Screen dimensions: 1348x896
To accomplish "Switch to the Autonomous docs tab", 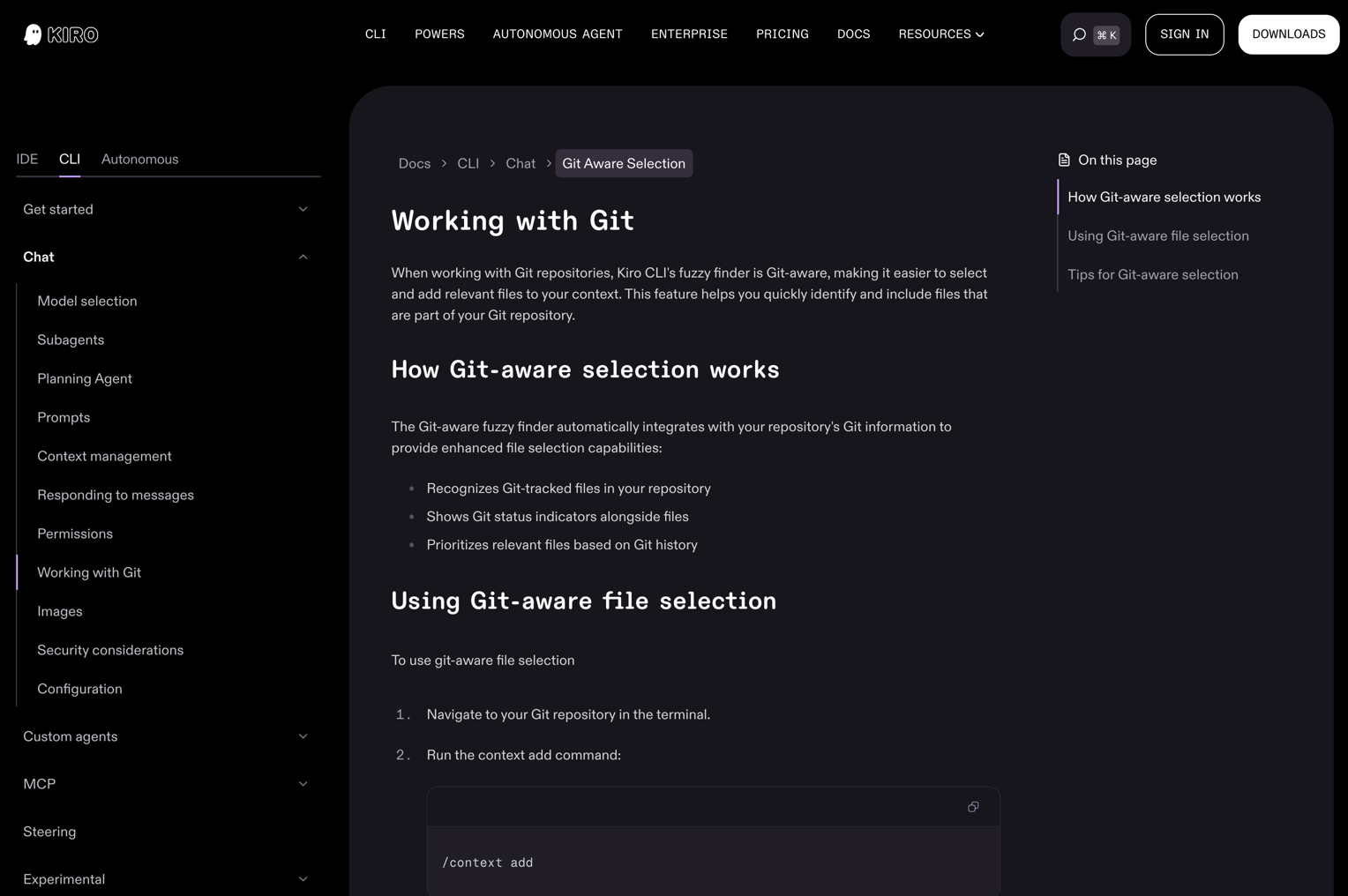I will point(139,159).
